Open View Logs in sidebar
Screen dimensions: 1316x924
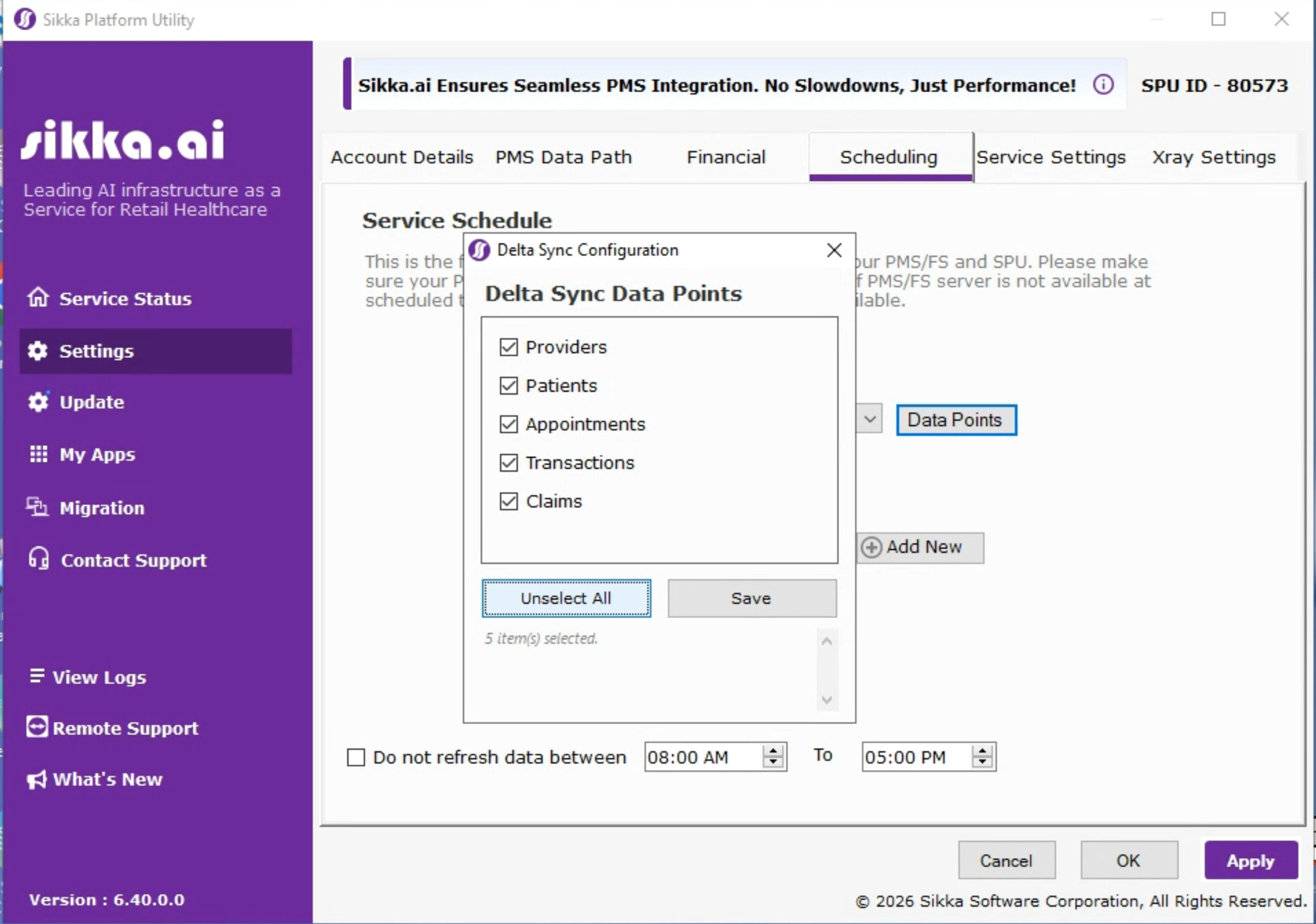(99, 677)
